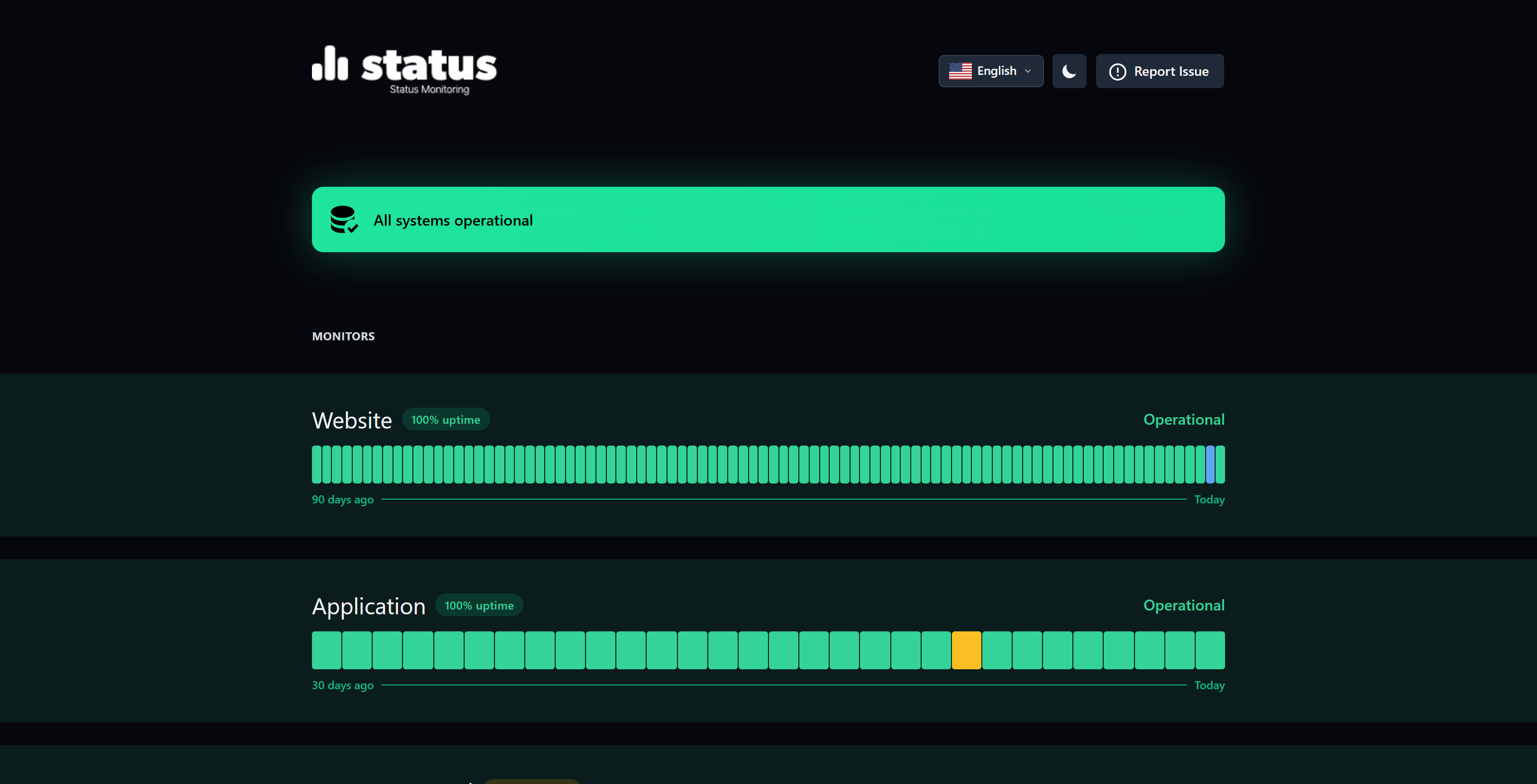Click the status wordmark text in header
This screenshot has width=1537, height=784.
(429, 65)
